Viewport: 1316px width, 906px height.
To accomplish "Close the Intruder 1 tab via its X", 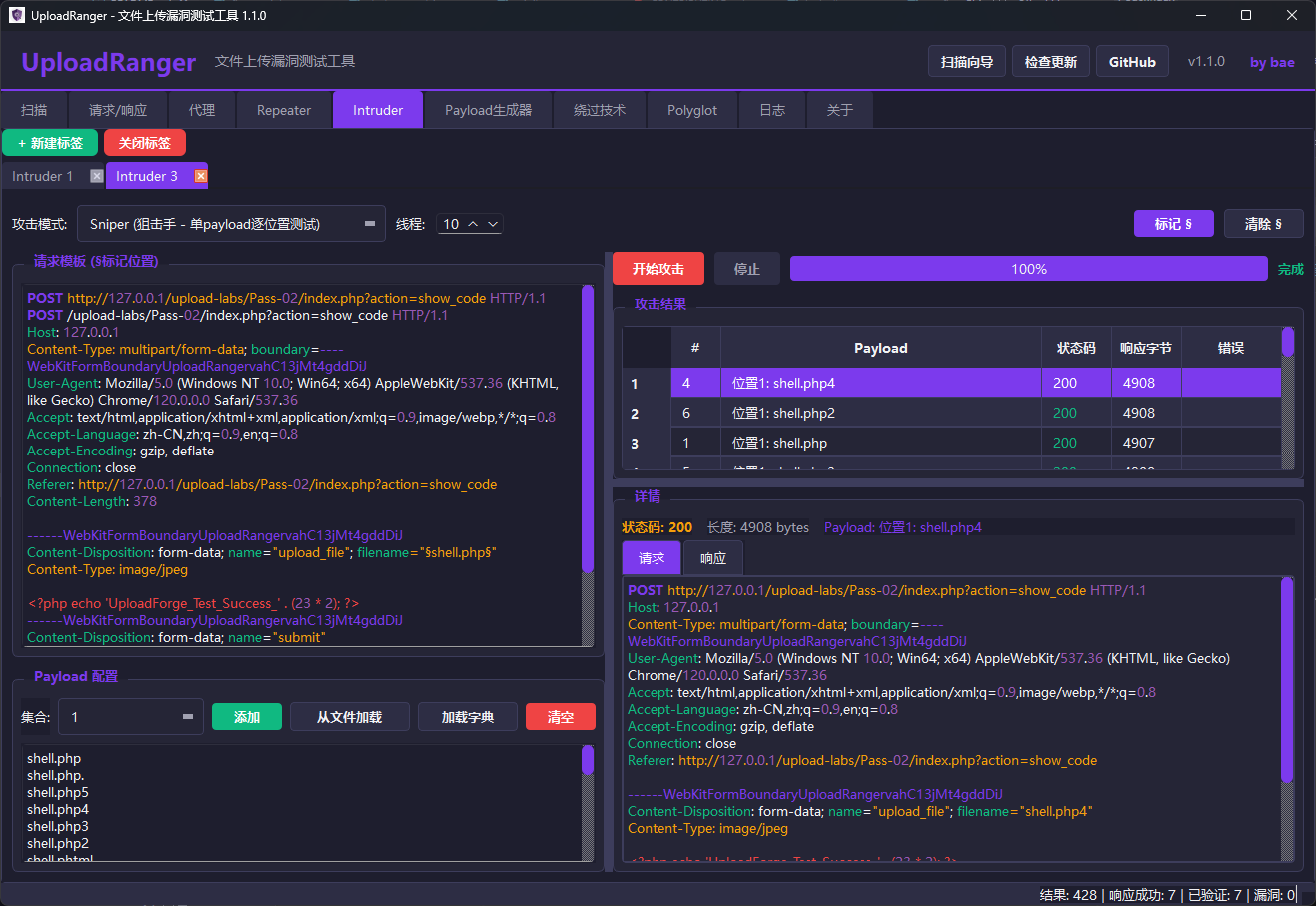I will tap(97, 176).
